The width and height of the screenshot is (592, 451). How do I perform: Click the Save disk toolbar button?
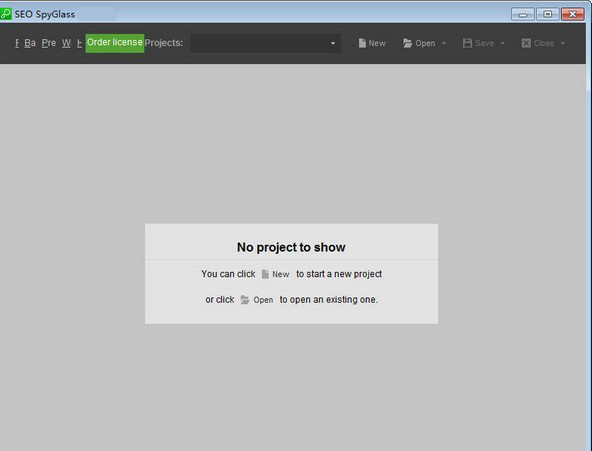coord(478,43)
